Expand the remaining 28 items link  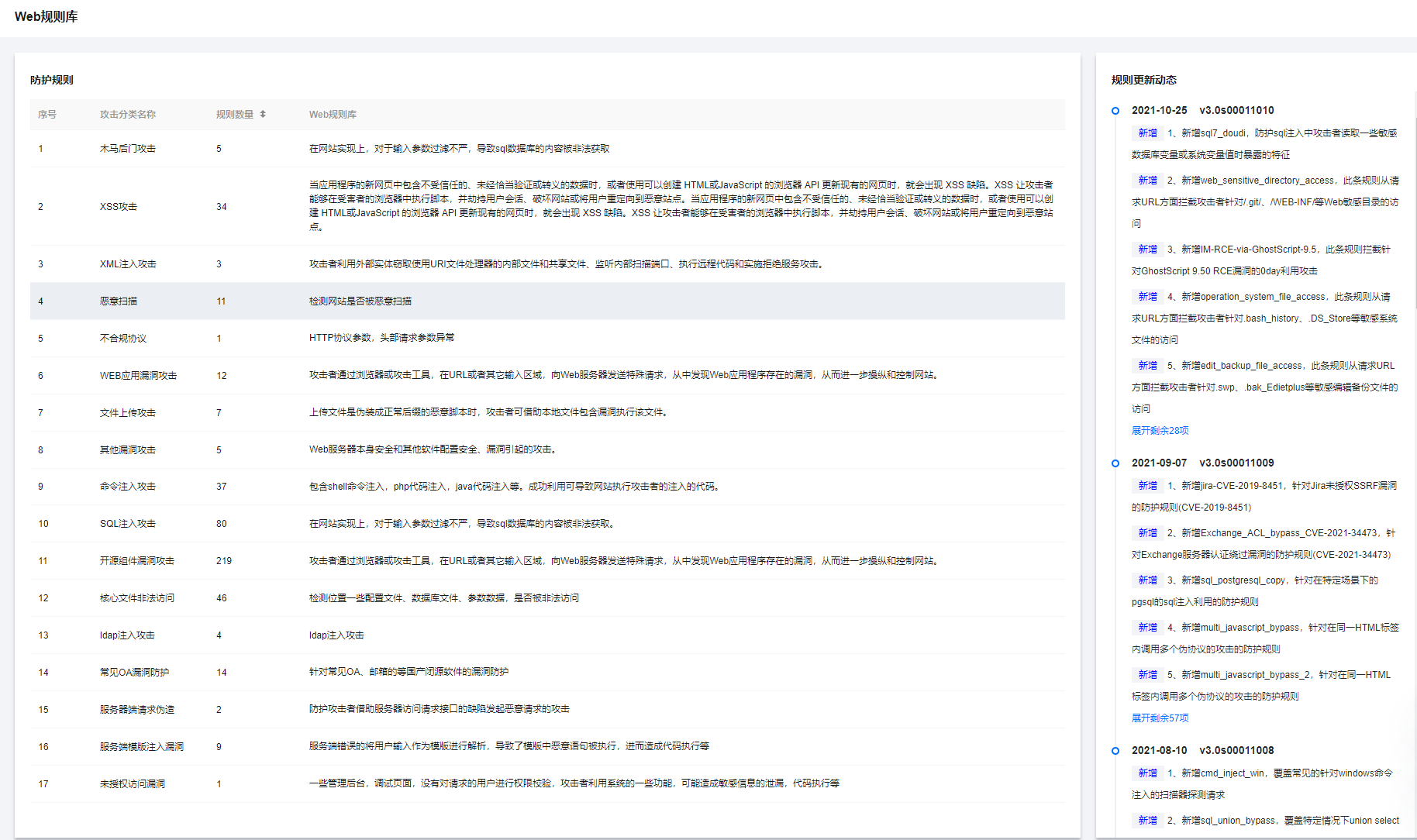click(x=1160, y=431)
